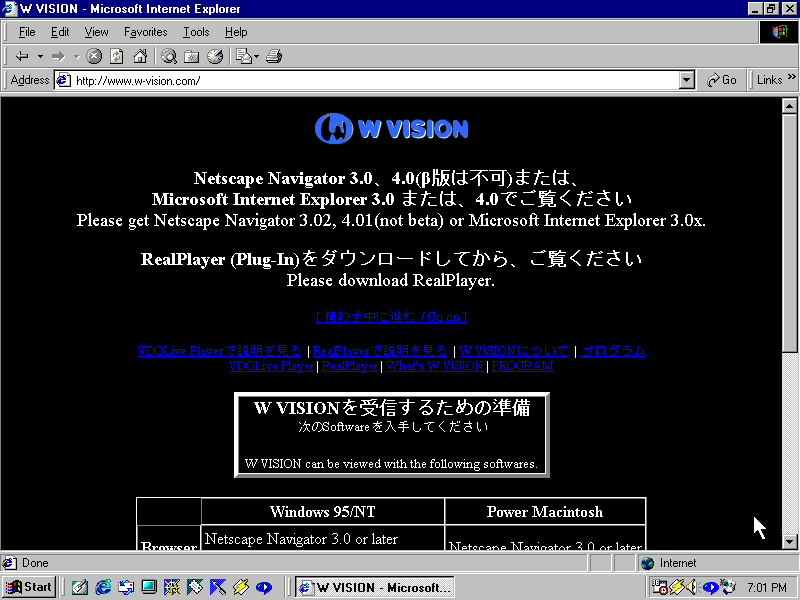The width and height of the screenshot is (800, 600).
Task: Open the Address bar dropdown list
Action: (687, 80)
